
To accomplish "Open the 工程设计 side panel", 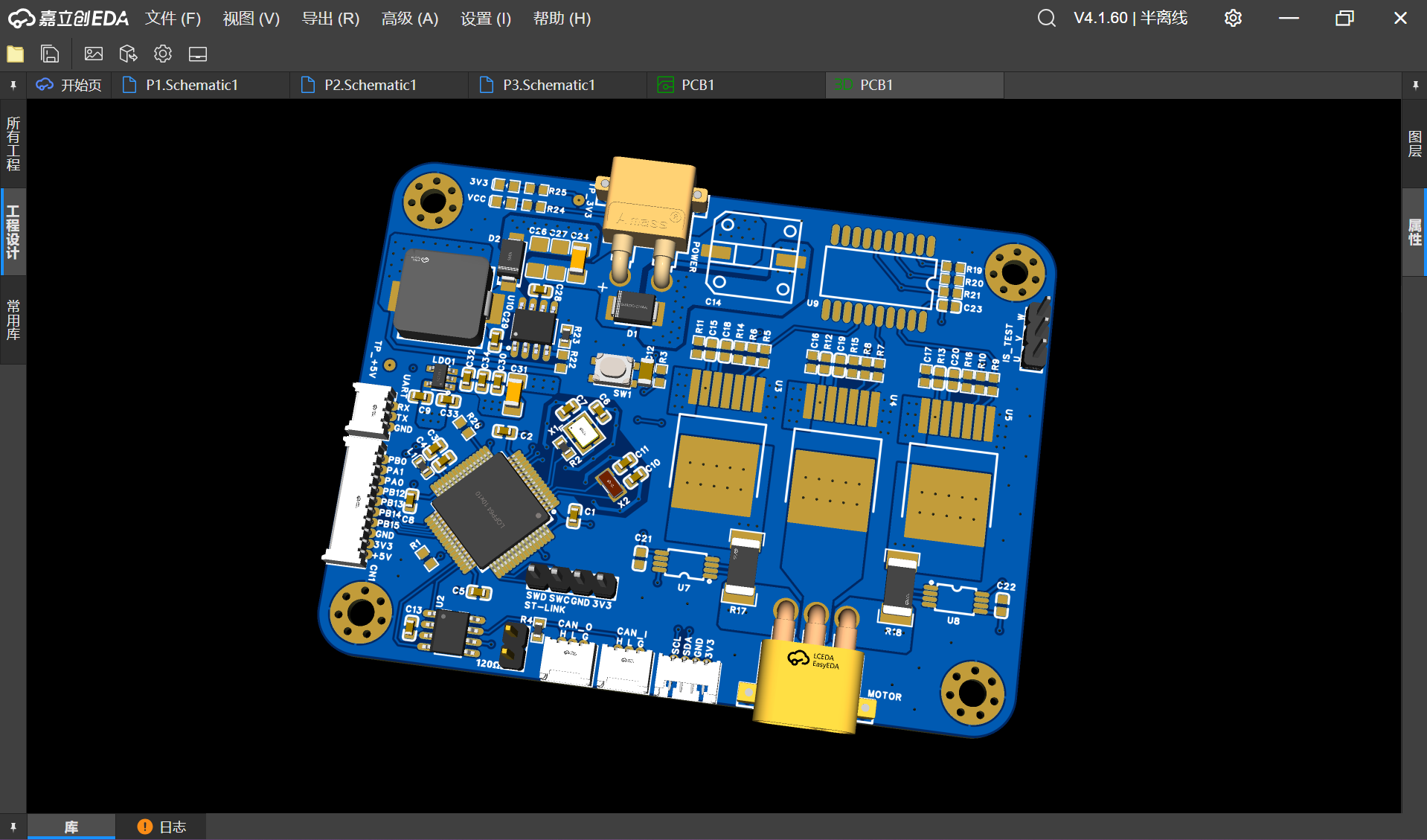I will click(x=13, y=232).
